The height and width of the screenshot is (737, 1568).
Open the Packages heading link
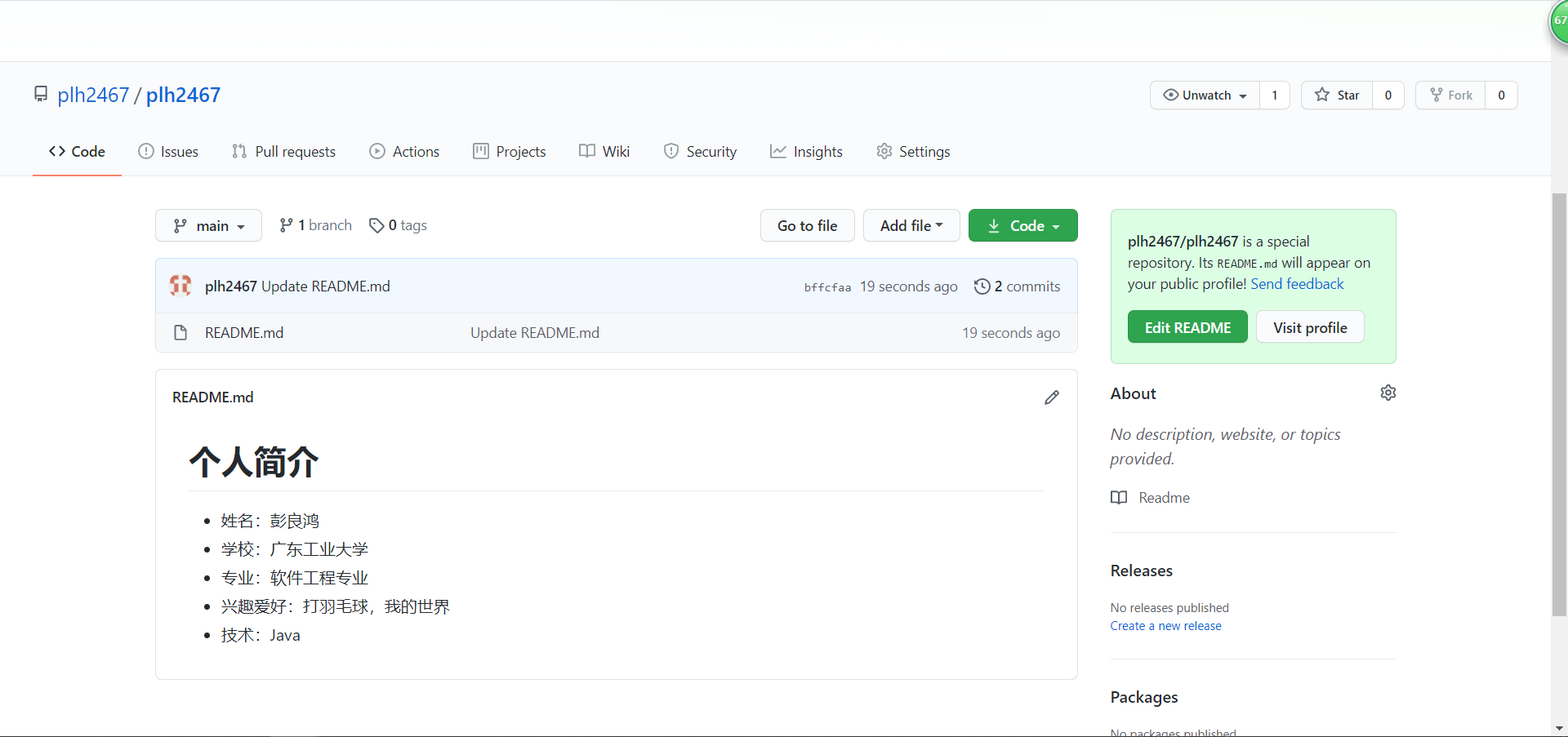click(1144, 697)
